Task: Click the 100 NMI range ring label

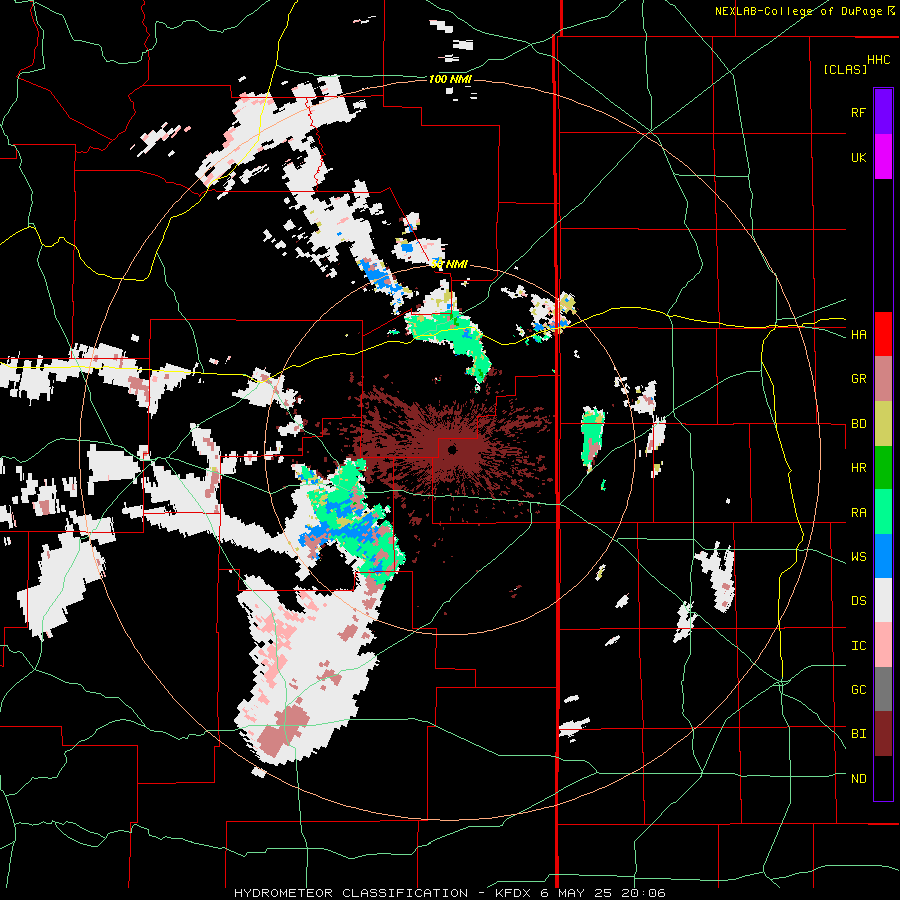Action: coord(450,79)
